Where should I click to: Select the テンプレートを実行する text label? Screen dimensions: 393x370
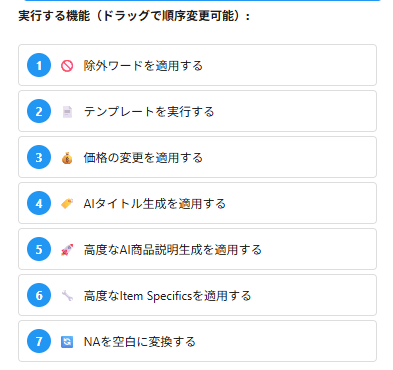(149, 112)
